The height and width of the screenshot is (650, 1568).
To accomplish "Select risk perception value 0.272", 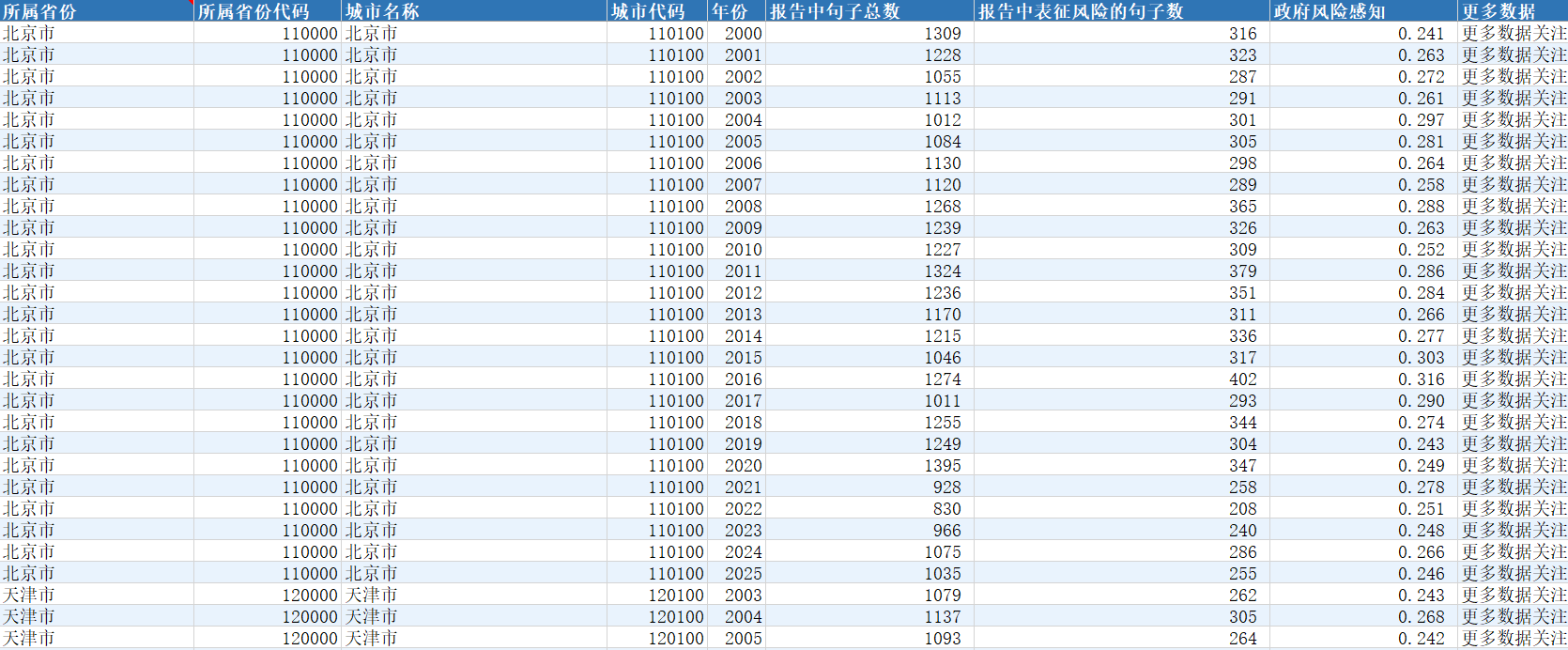I will pos(1422,76).
